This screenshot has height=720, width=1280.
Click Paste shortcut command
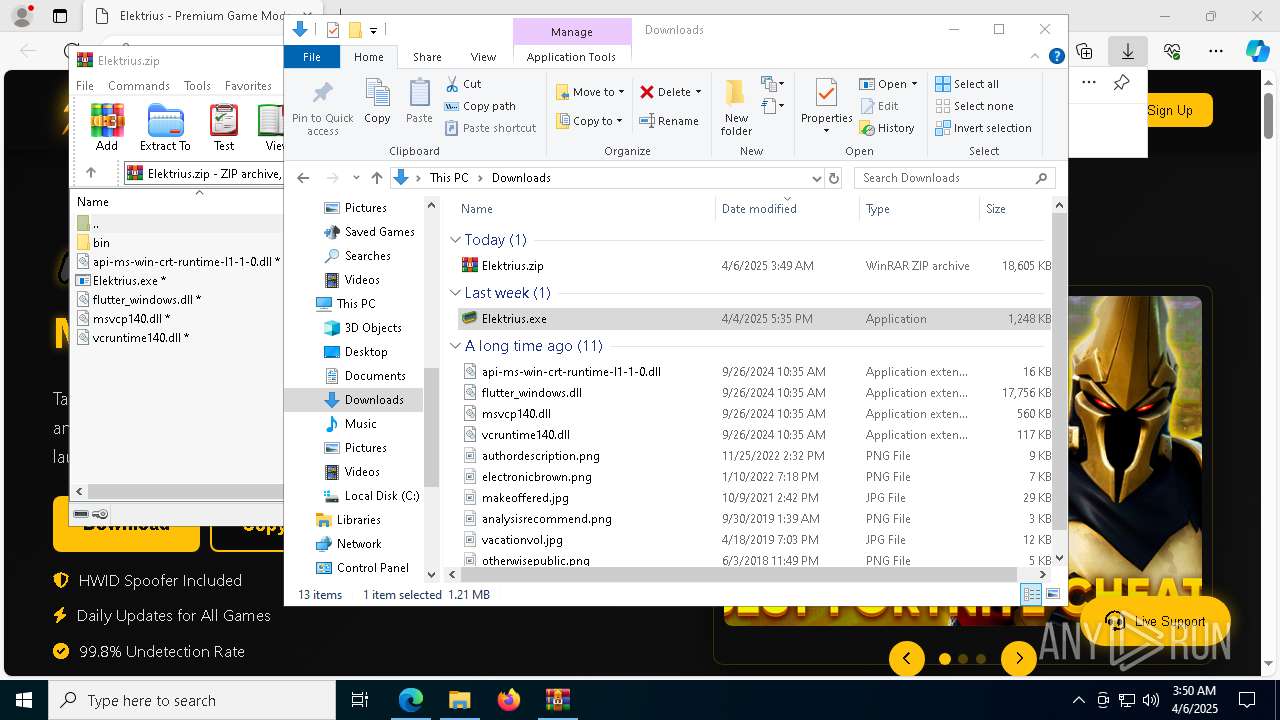point(490,128)
